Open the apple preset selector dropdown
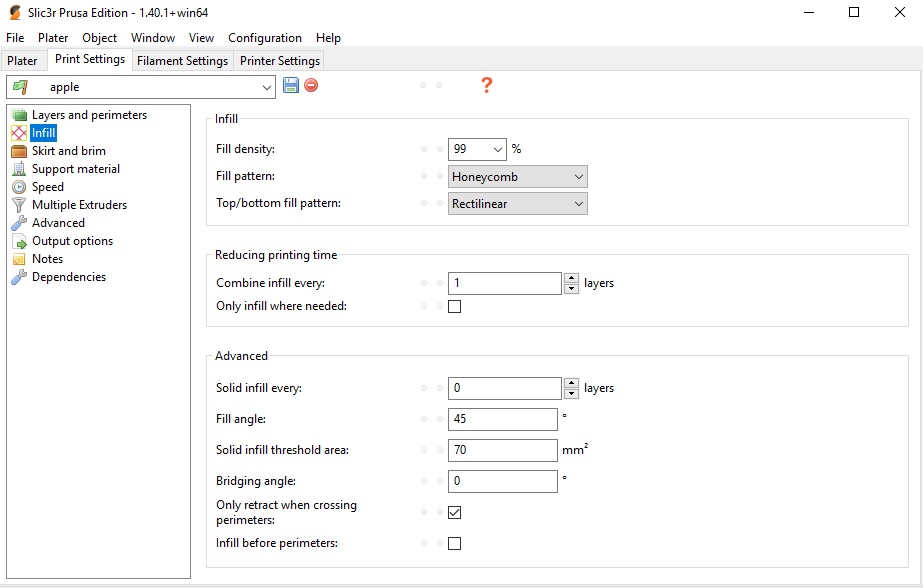 [141, 87]
